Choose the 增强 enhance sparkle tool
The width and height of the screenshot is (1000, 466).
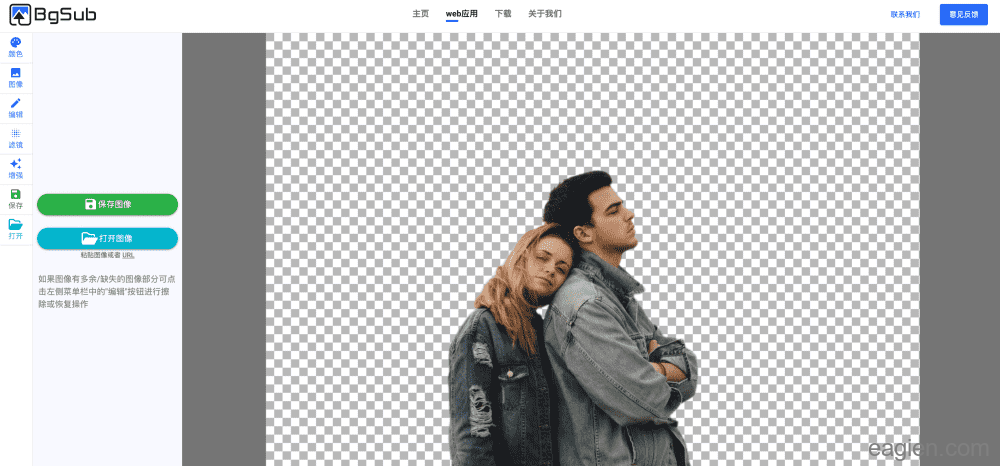15,168
